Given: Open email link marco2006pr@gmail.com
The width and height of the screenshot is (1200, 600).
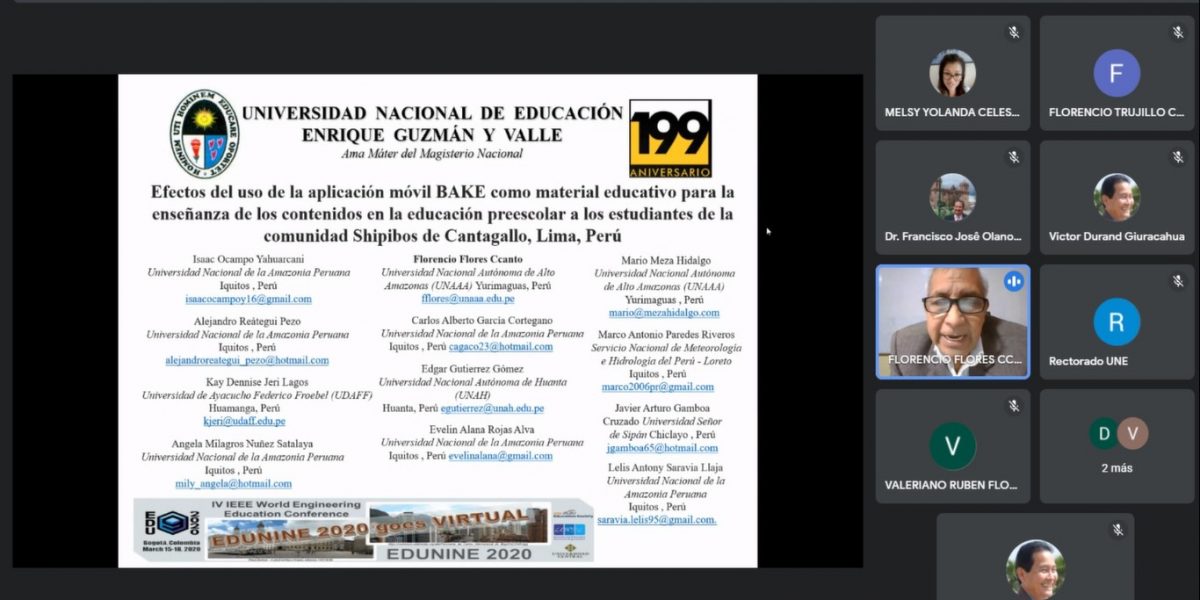Looking at the screenshot, I should point(657,387).
